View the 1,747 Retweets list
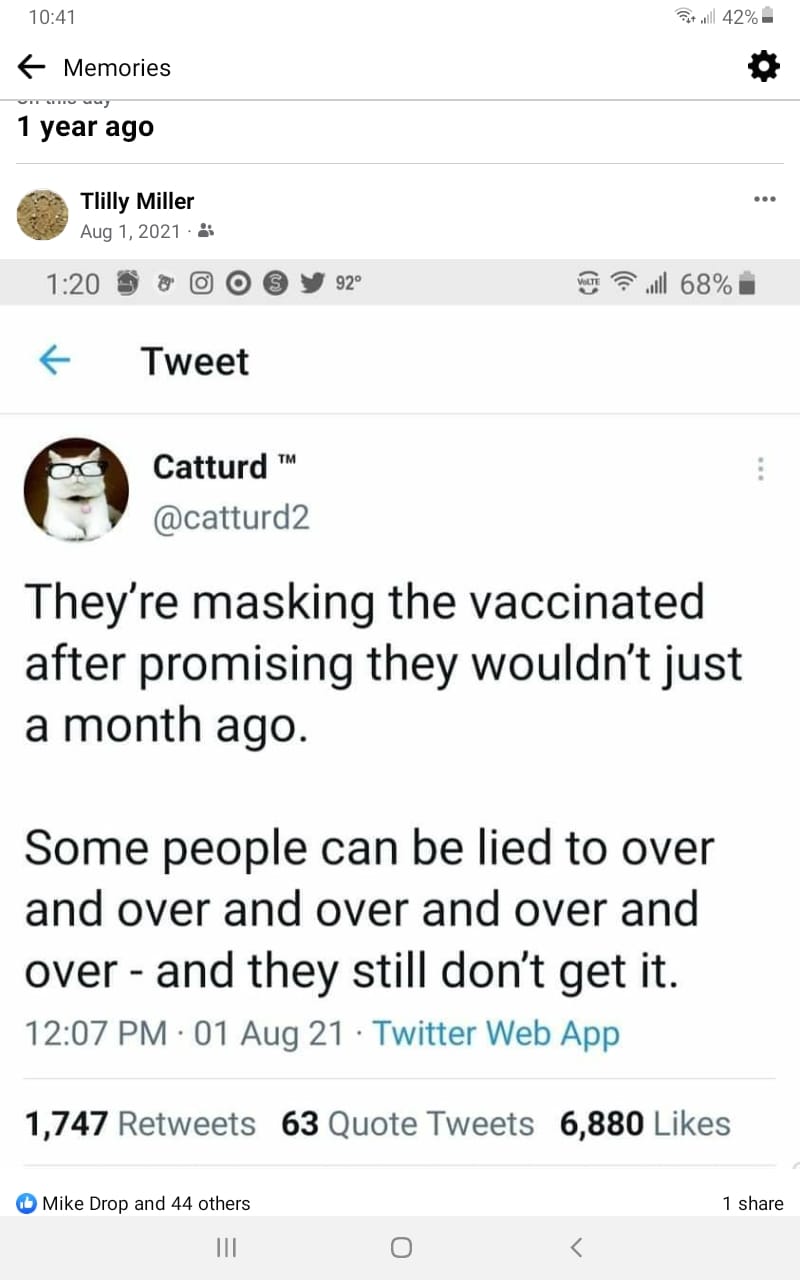Viewport: 800px width, 1280px height. coord(140,1123)
